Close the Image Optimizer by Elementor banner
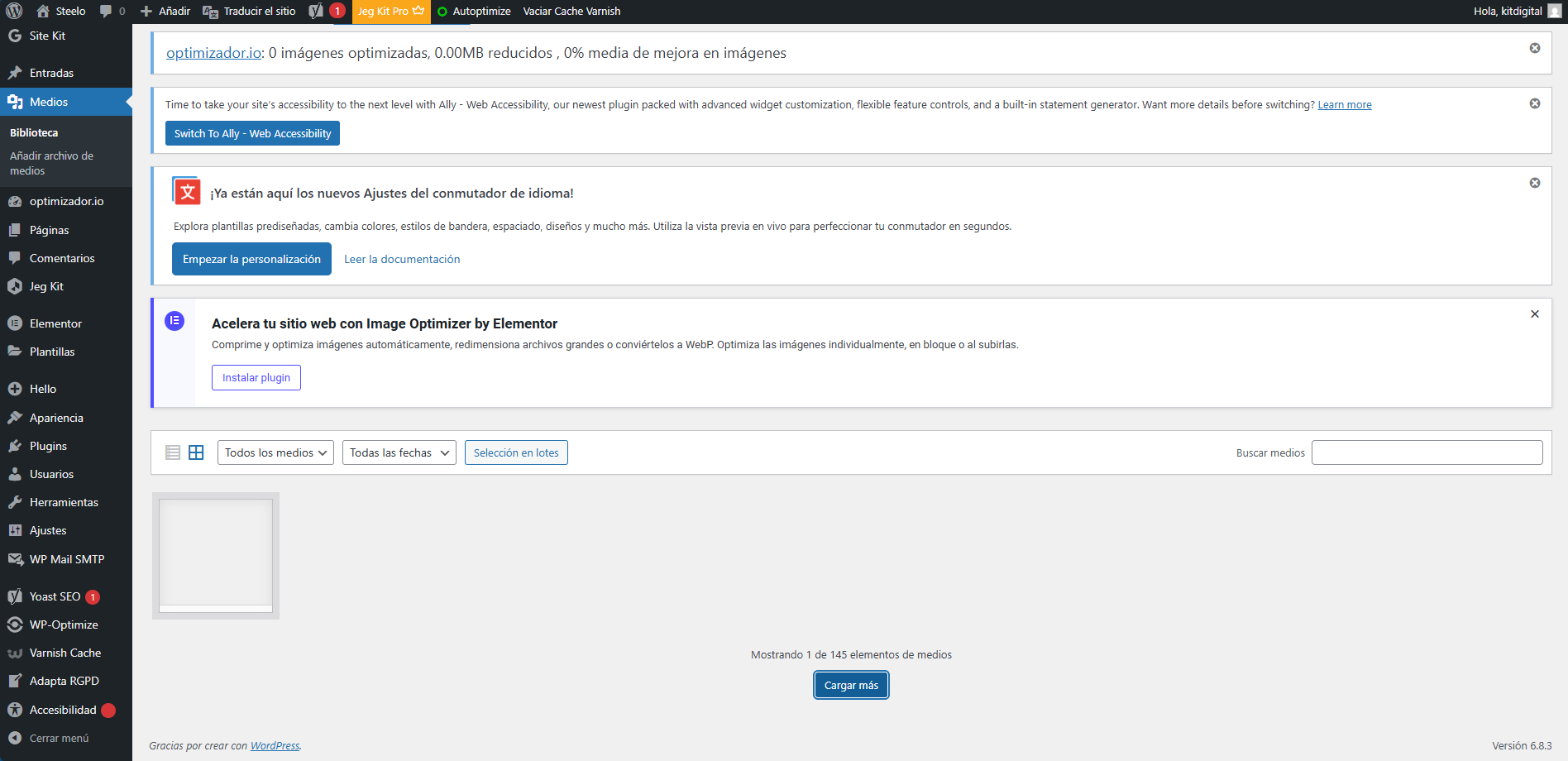Screen dimensions: 1568x761 tap(1534, 314)
